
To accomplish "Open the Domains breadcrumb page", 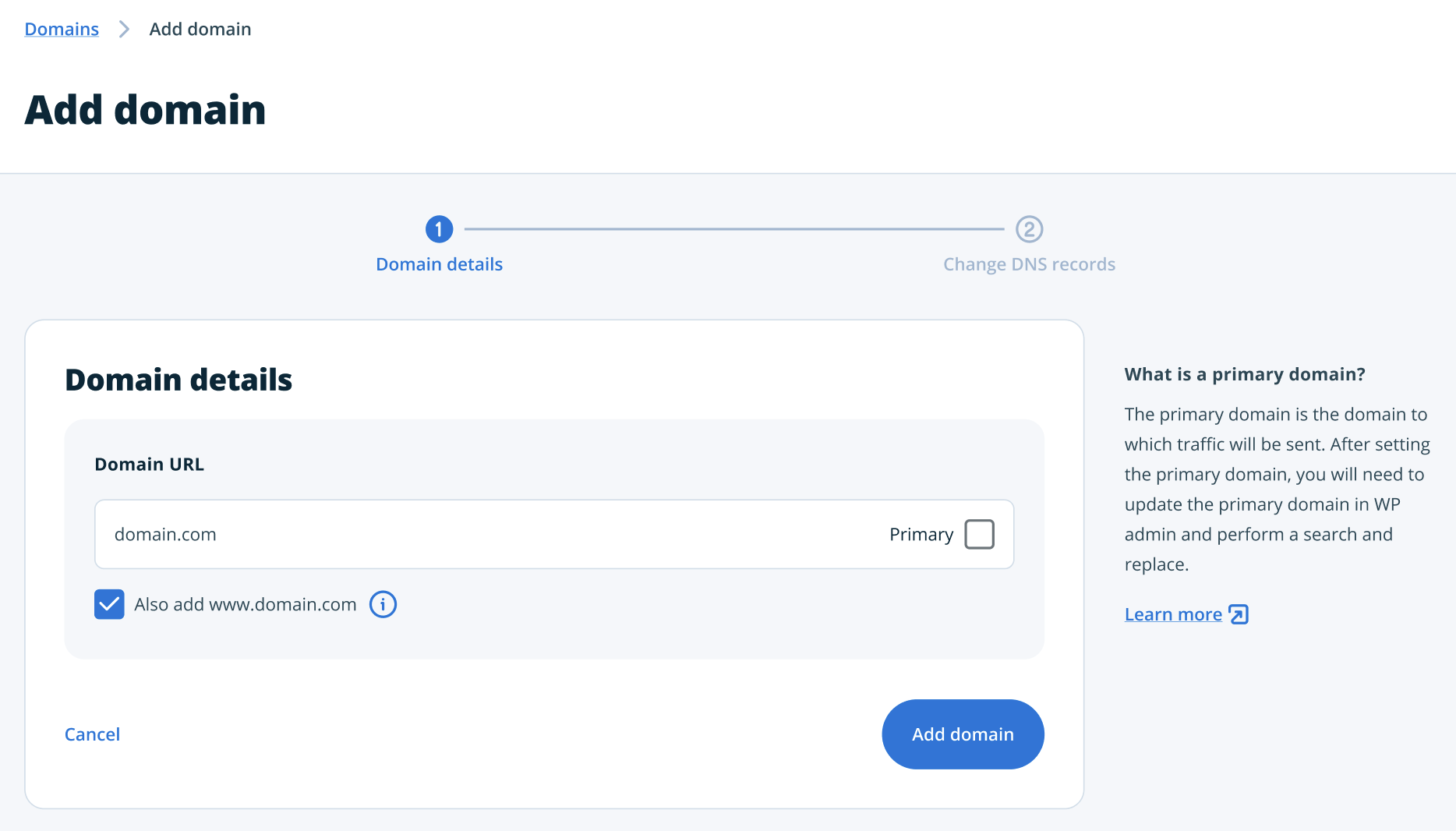I will point(62,29).
